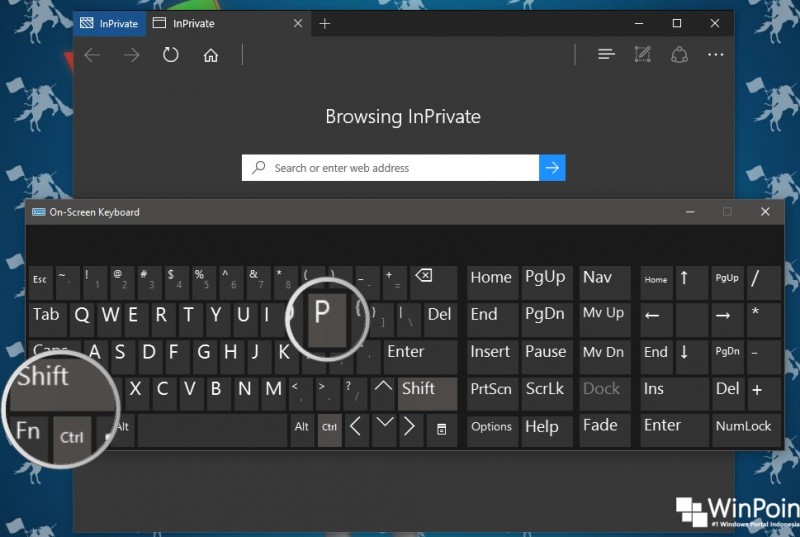The height and width of the screenshot is (537, 800).
Task: Open Edge More options ellipsis menu
Action: pyautogui.click(x=715, y=54)
